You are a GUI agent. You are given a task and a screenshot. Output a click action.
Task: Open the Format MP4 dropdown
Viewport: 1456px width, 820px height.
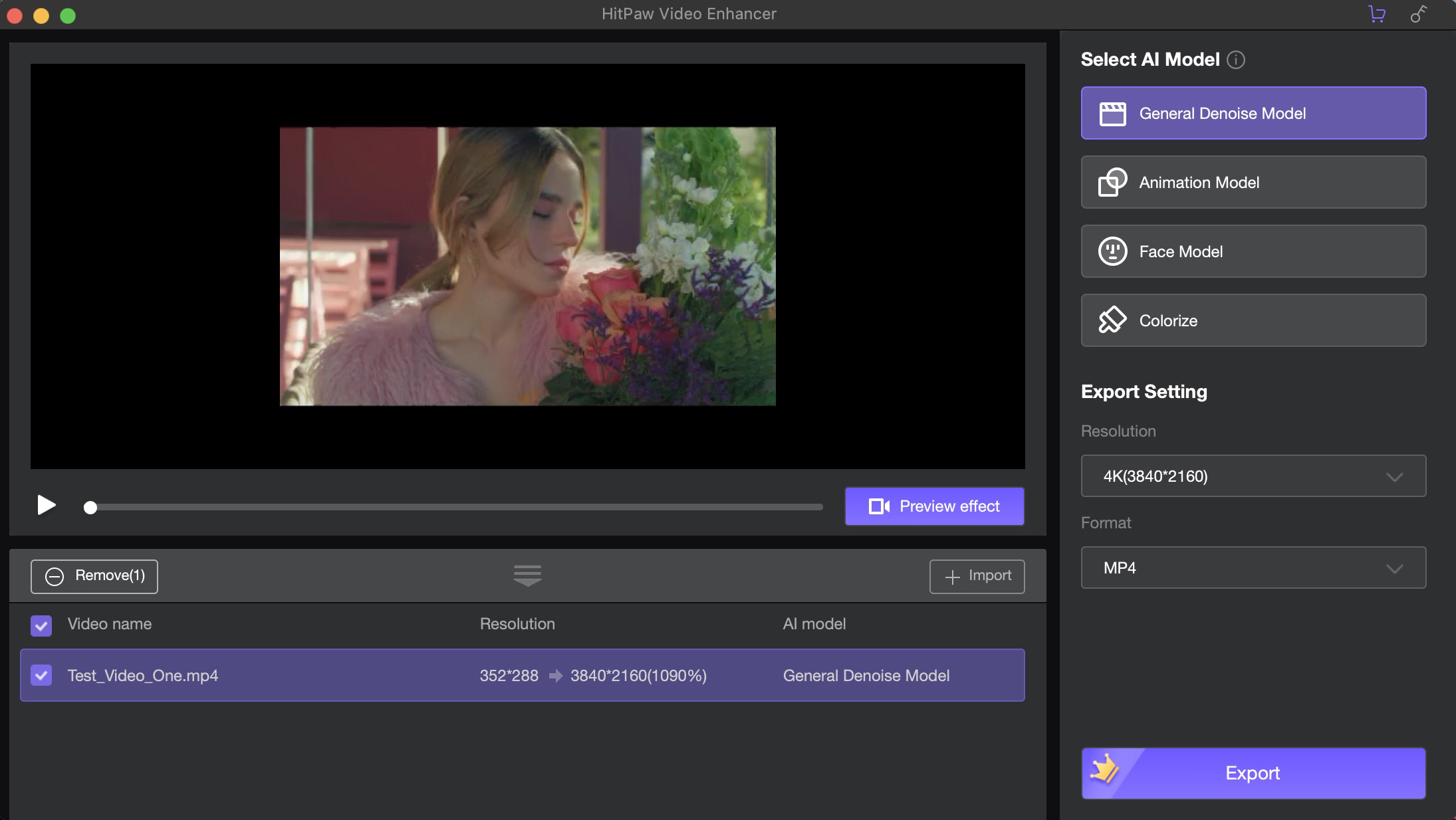(x=1253, y=567)
